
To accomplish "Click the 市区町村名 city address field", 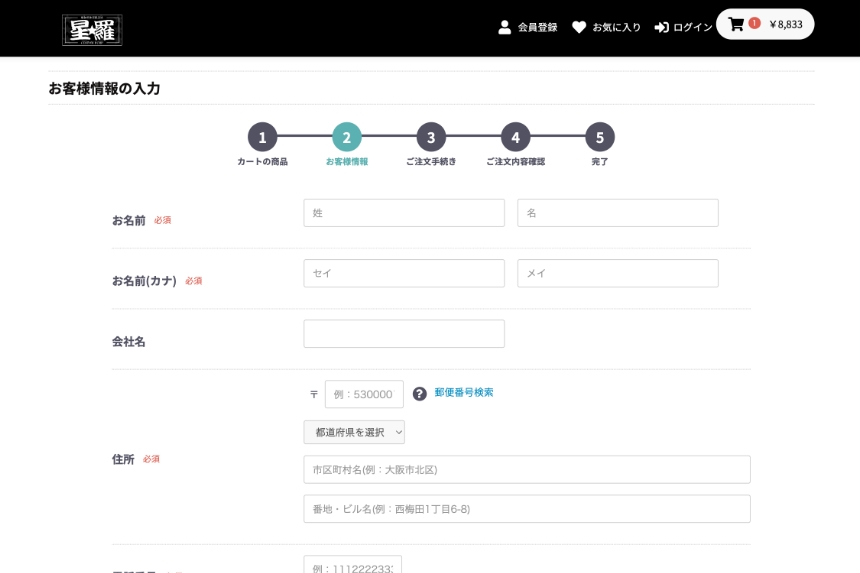I will tap(527, 470).
